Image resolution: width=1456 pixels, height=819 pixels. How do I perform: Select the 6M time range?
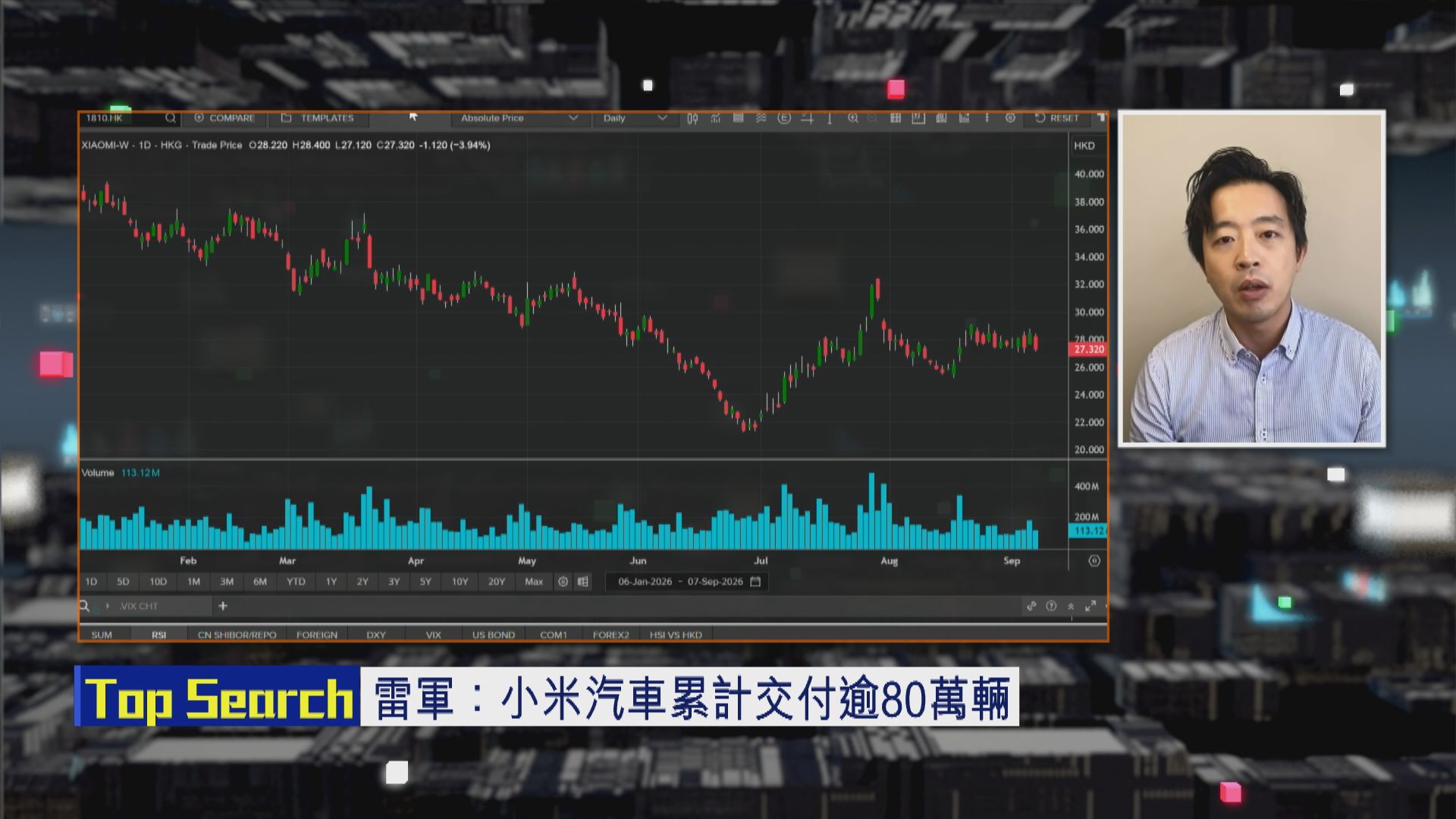pyautogui.click(x=260, y=582)
